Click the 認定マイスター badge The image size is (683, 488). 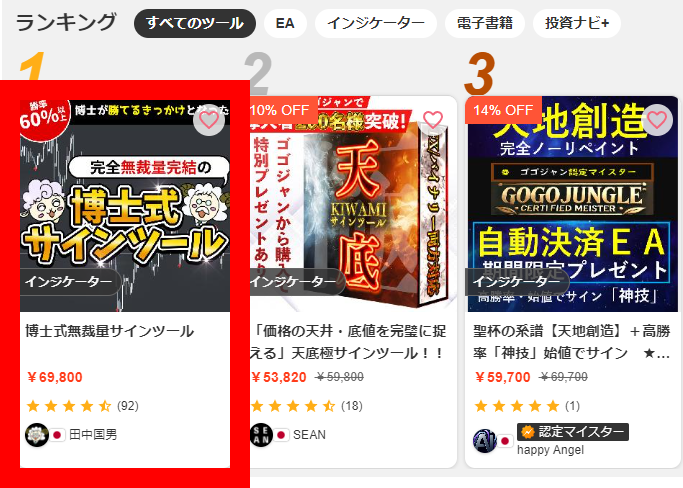573,432
